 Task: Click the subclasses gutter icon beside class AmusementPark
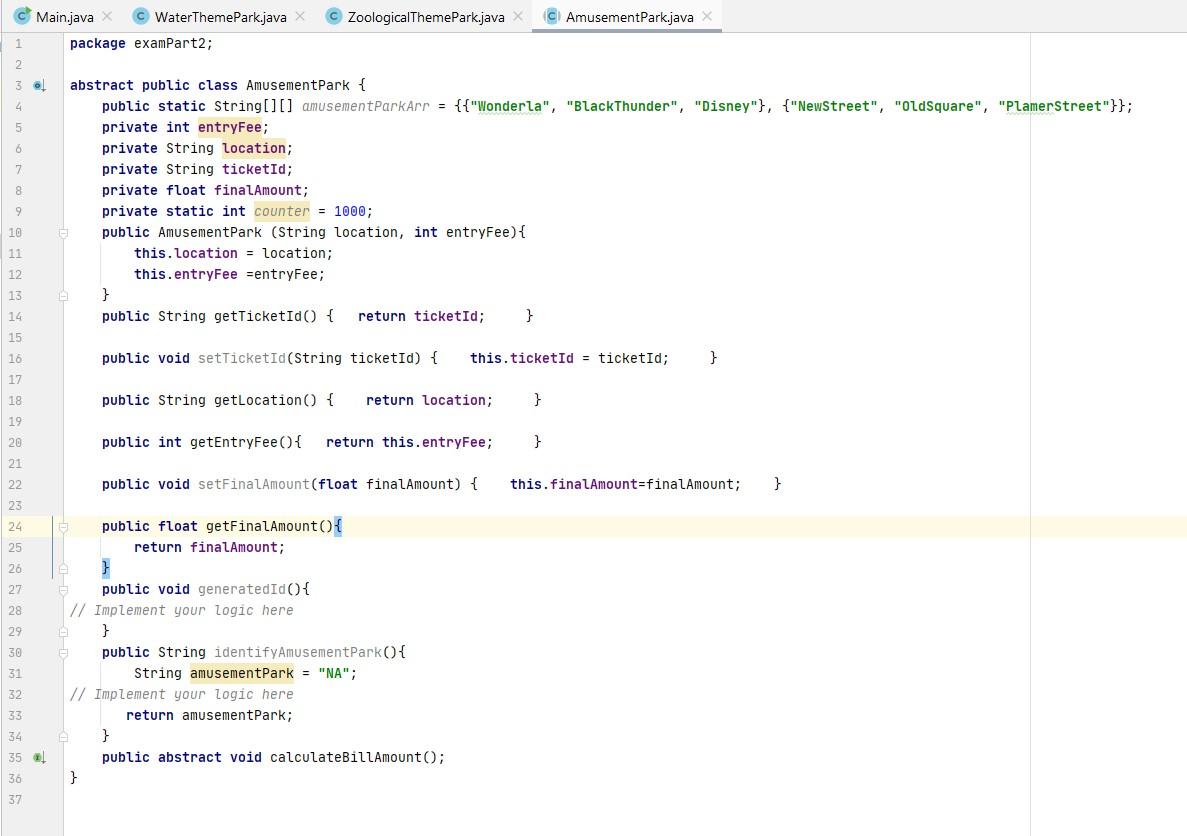point(39,86)
